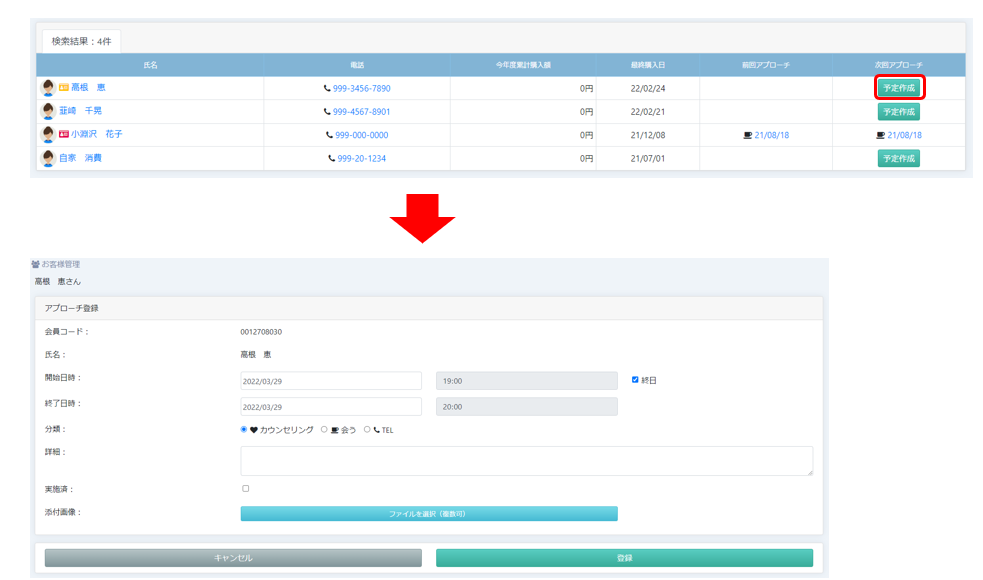983x580 pixels.
Task: Select the 会う radio option
Action: coord(324,430)
